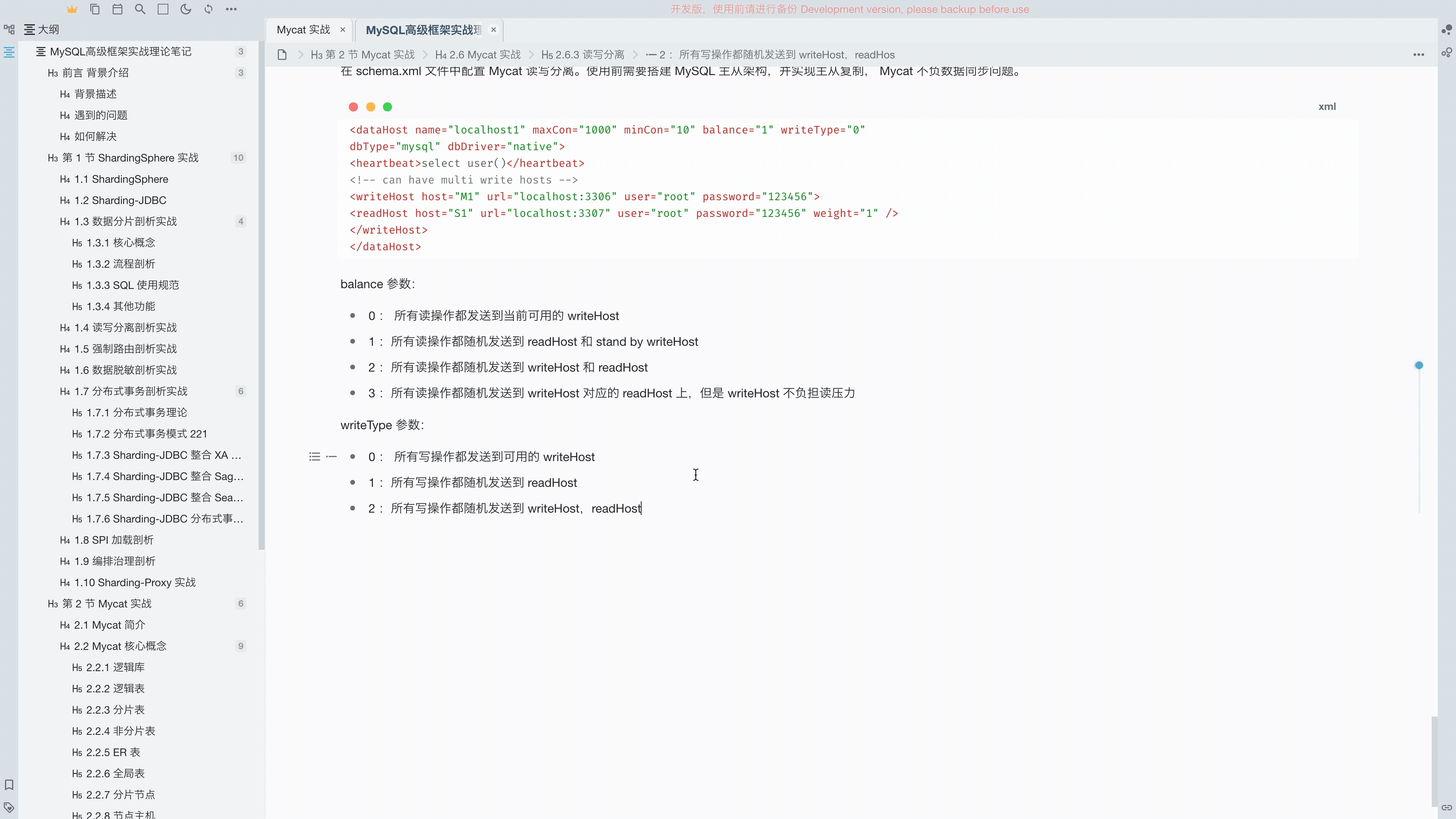Toggle the outline dock with blue list icon
The image size is (1456, 819).
click(9, 52)
